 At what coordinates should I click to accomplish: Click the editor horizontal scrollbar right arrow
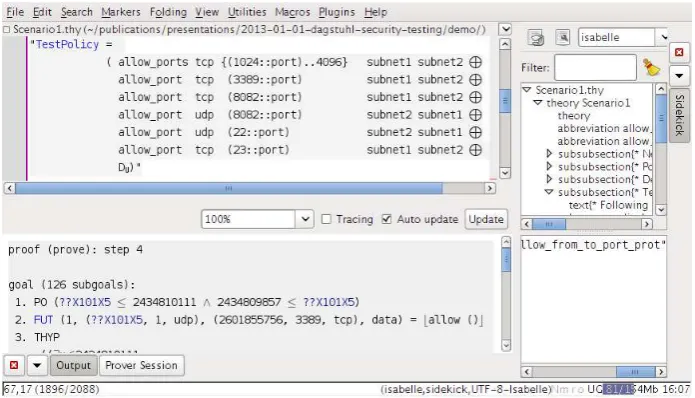pos(489,188)
